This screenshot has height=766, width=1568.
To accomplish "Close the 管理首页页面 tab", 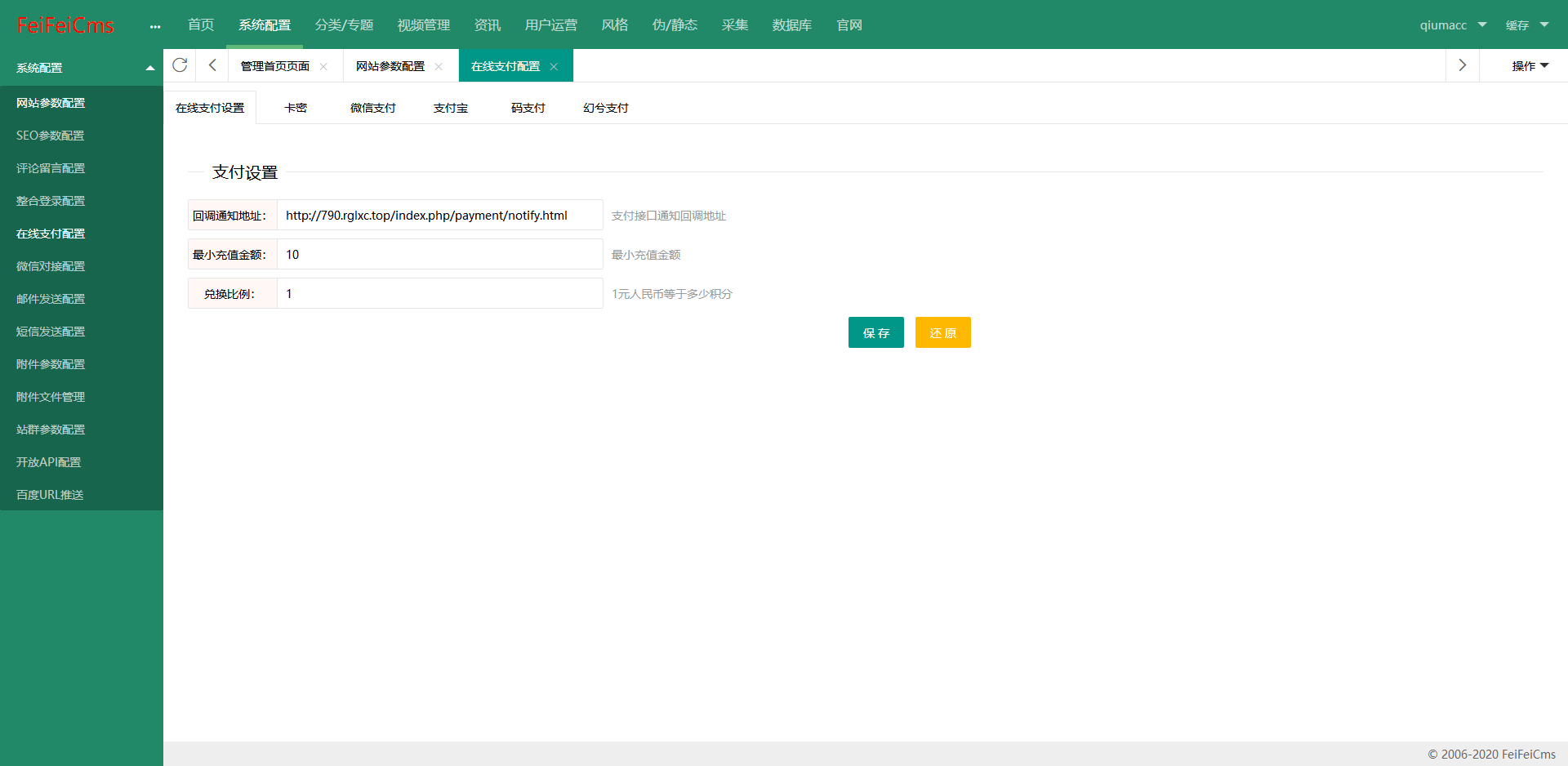I will pyautogui.click(x=323, y=67).
